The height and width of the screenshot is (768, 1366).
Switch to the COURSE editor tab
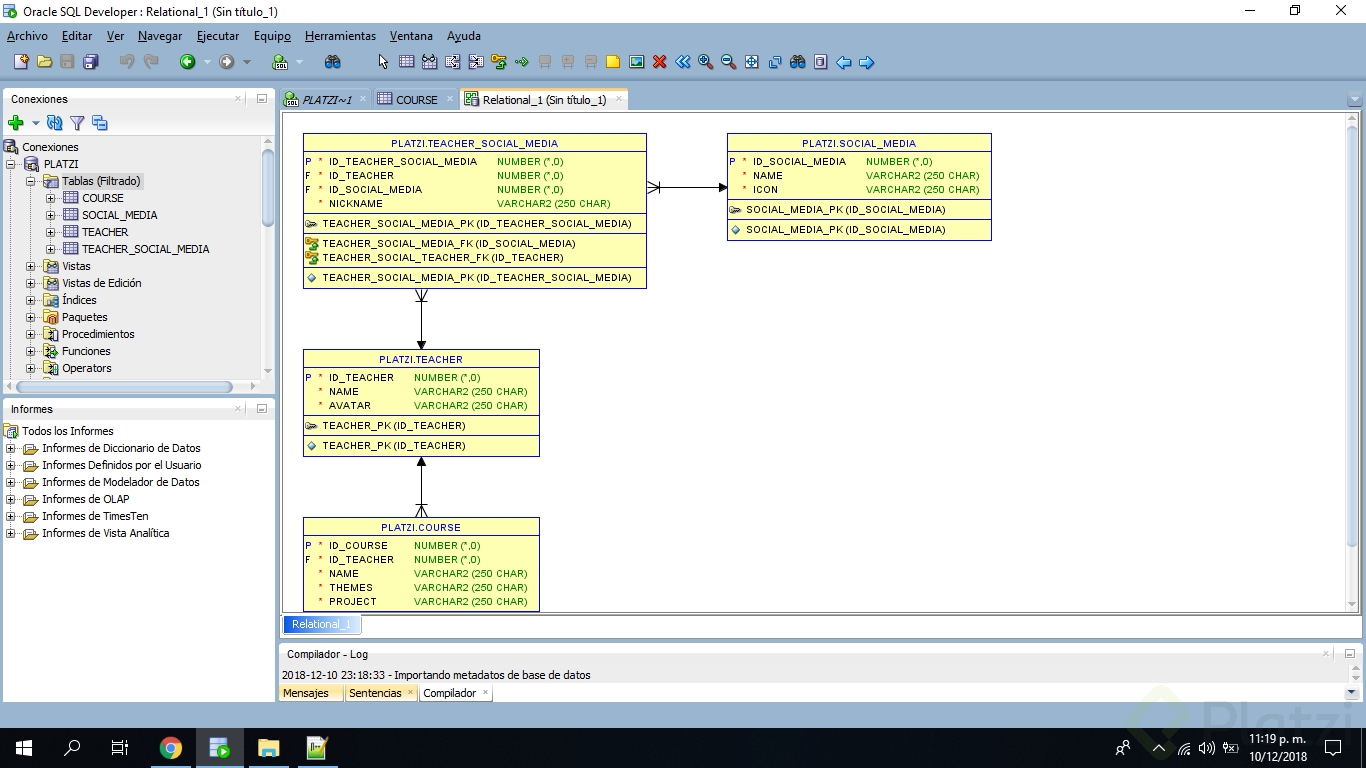click(x=416, y=100)
